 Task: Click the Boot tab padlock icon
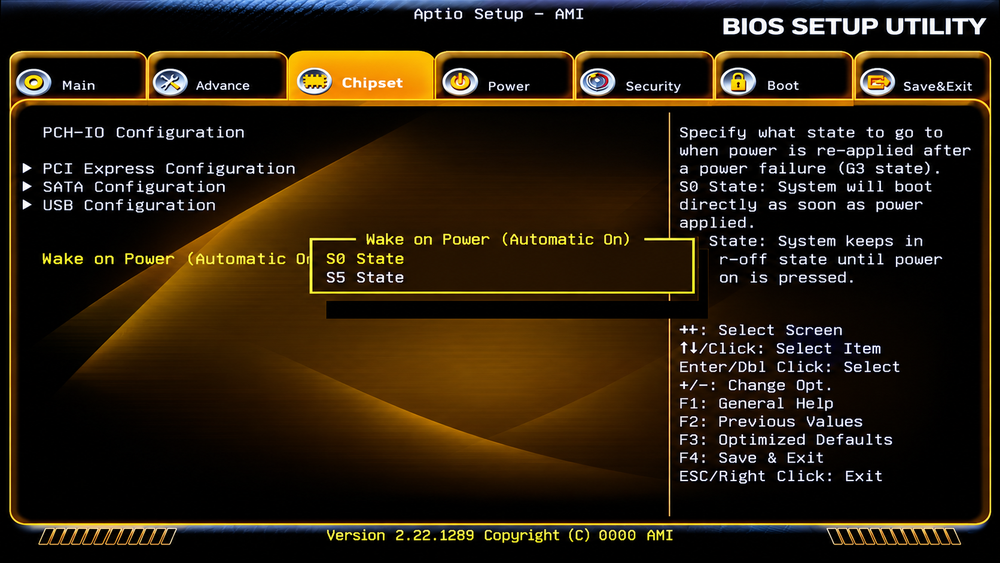738,82
